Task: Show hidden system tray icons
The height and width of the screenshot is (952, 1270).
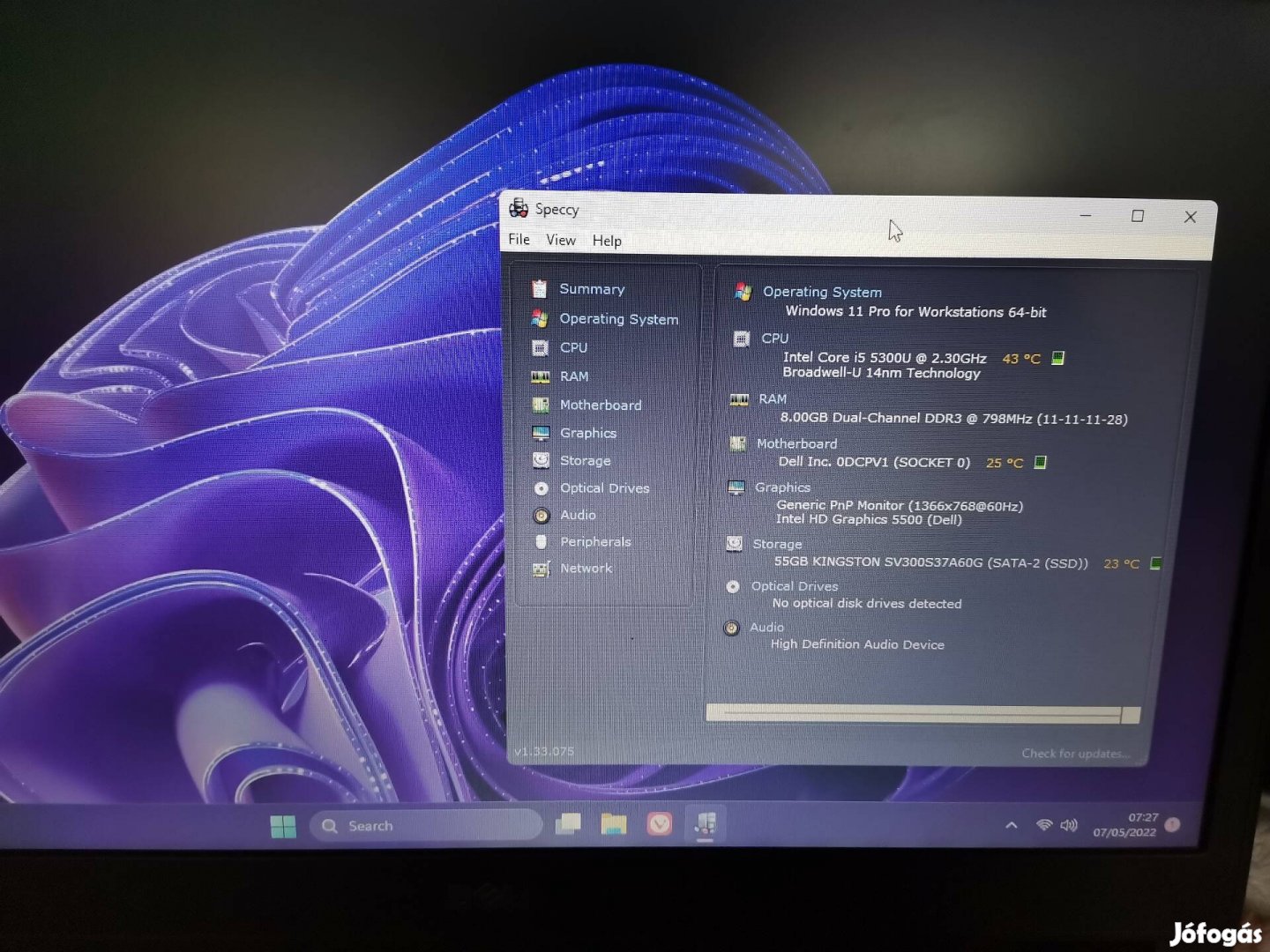Action: pos(1012,826)
